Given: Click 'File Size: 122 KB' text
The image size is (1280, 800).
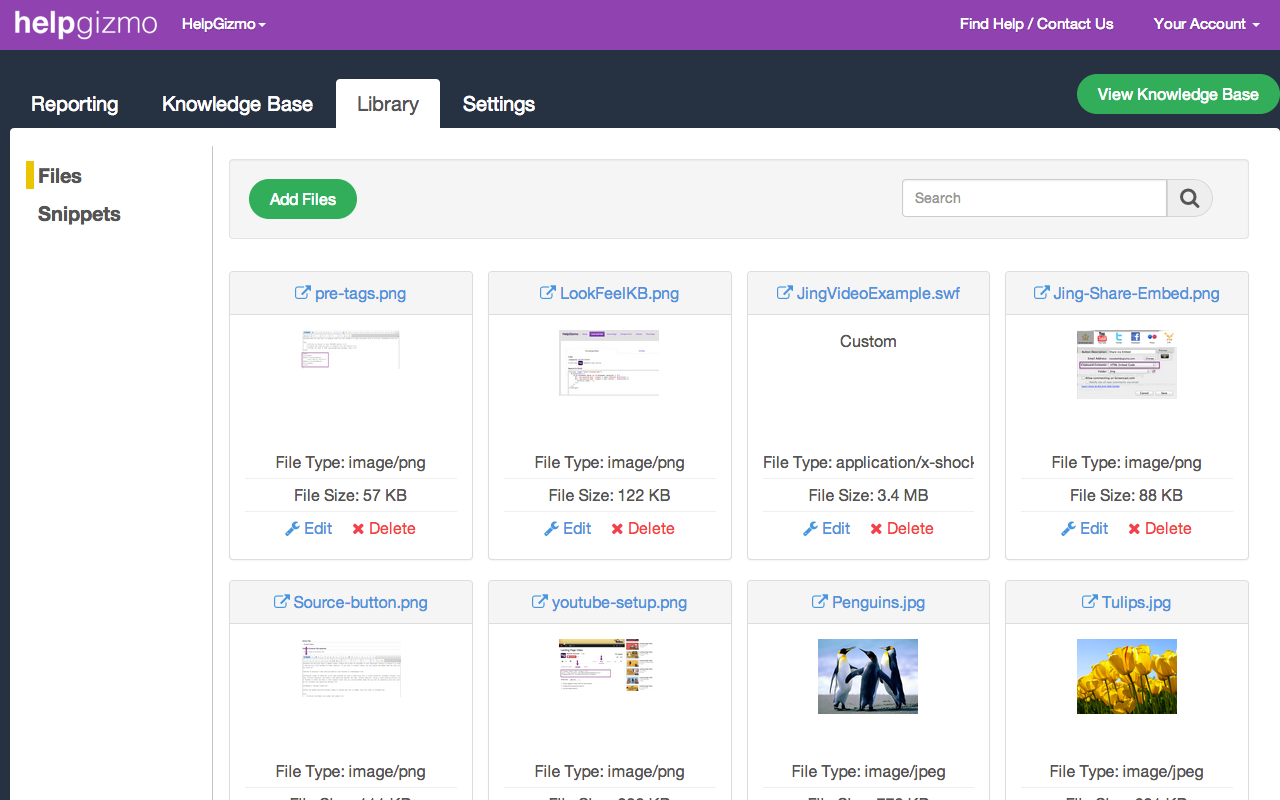Looking at the screenshot, I should 609,495.
